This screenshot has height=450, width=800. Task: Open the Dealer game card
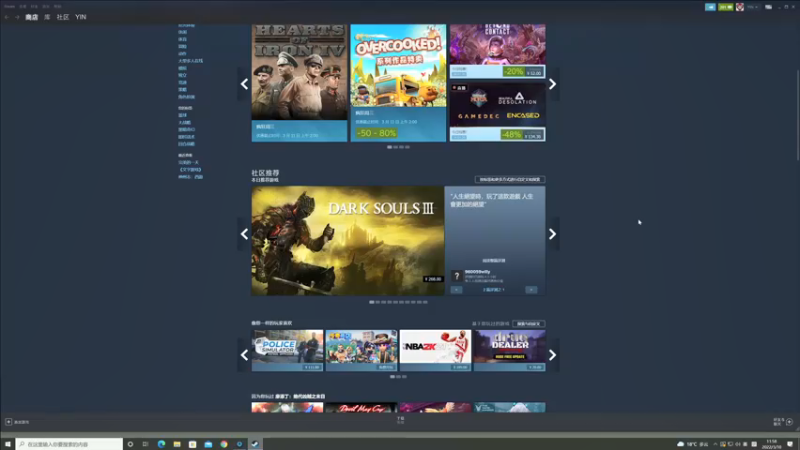pos(509,350)
